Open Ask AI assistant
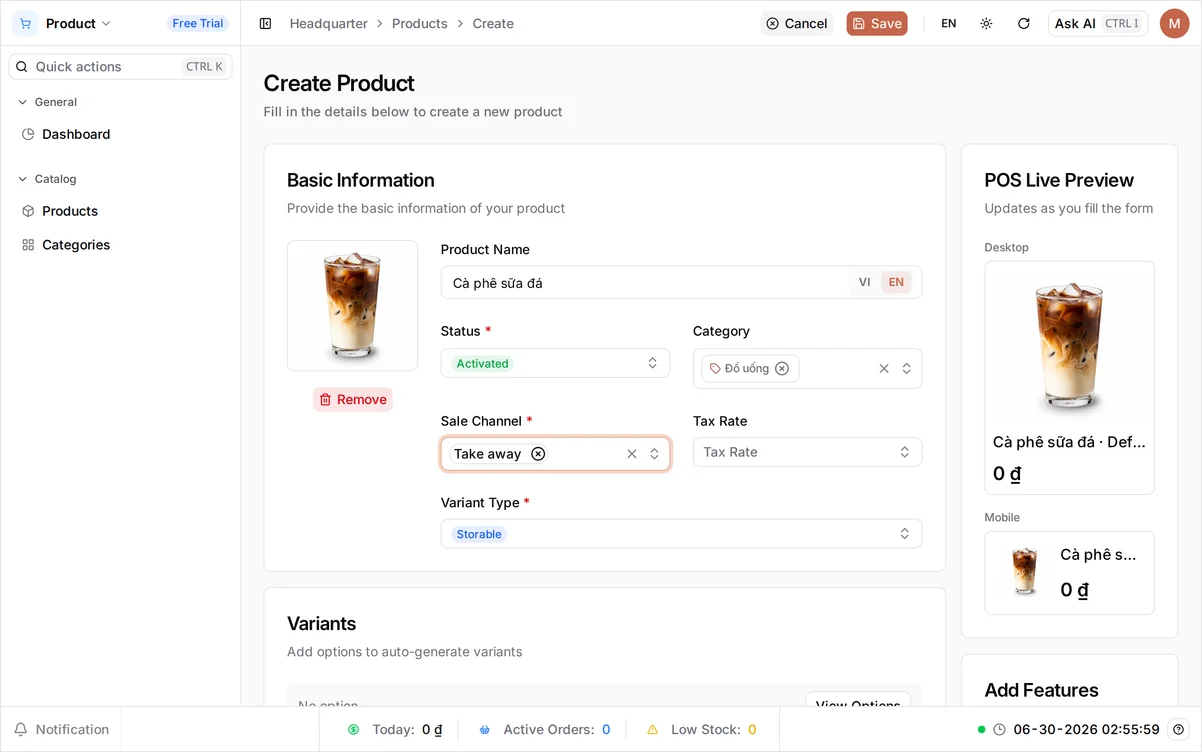The height and width of the screenshot is (752, 1202). click(x=1098, y=23)
